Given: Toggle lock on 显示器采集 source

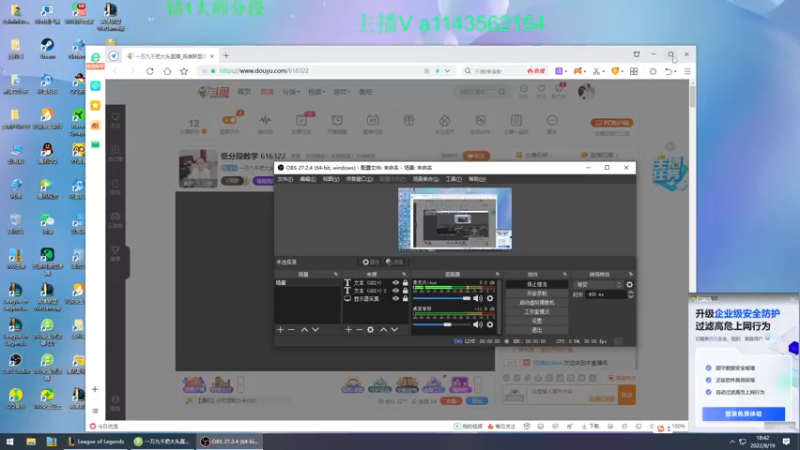Looking at the screenshot, I should (x=405, y=299).
